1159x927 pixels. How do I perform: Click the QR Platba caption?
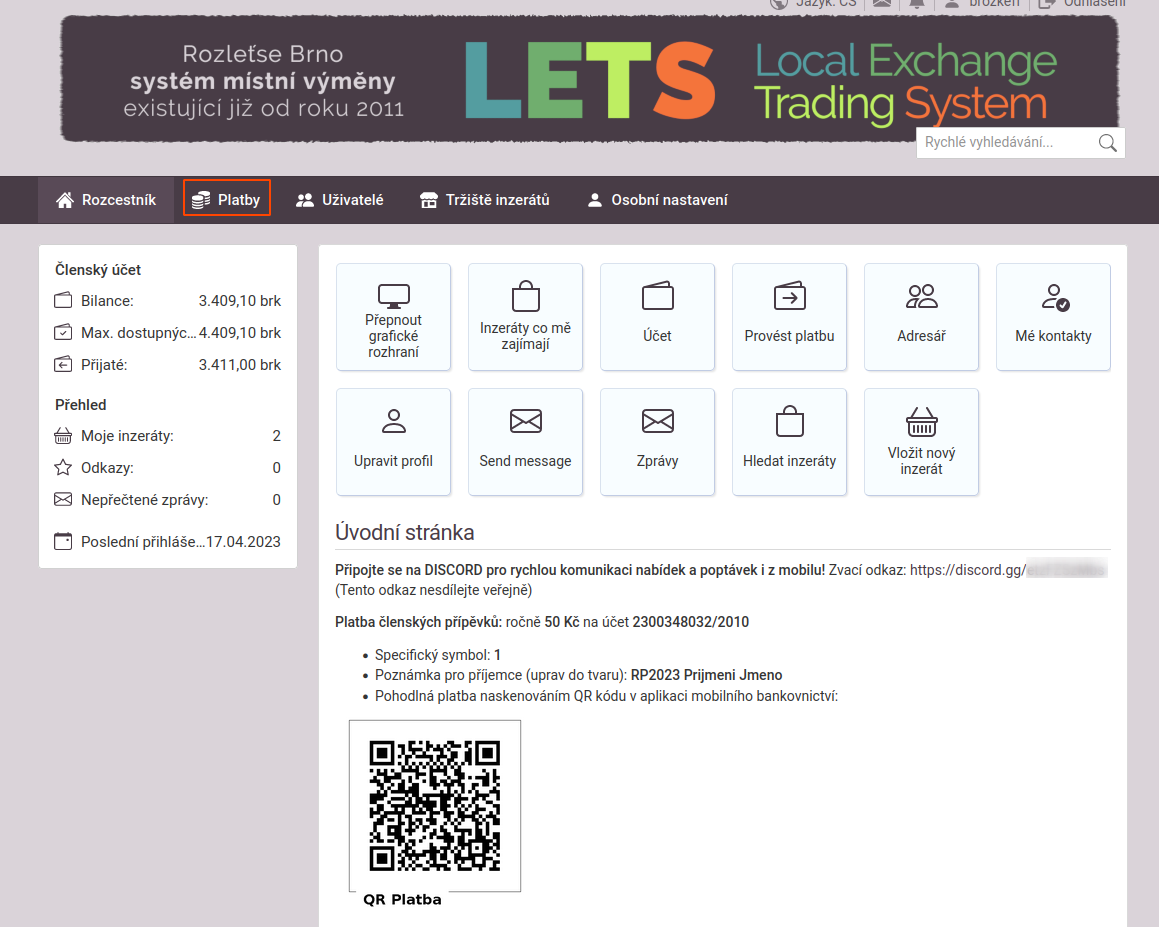(x=402, y=900)
